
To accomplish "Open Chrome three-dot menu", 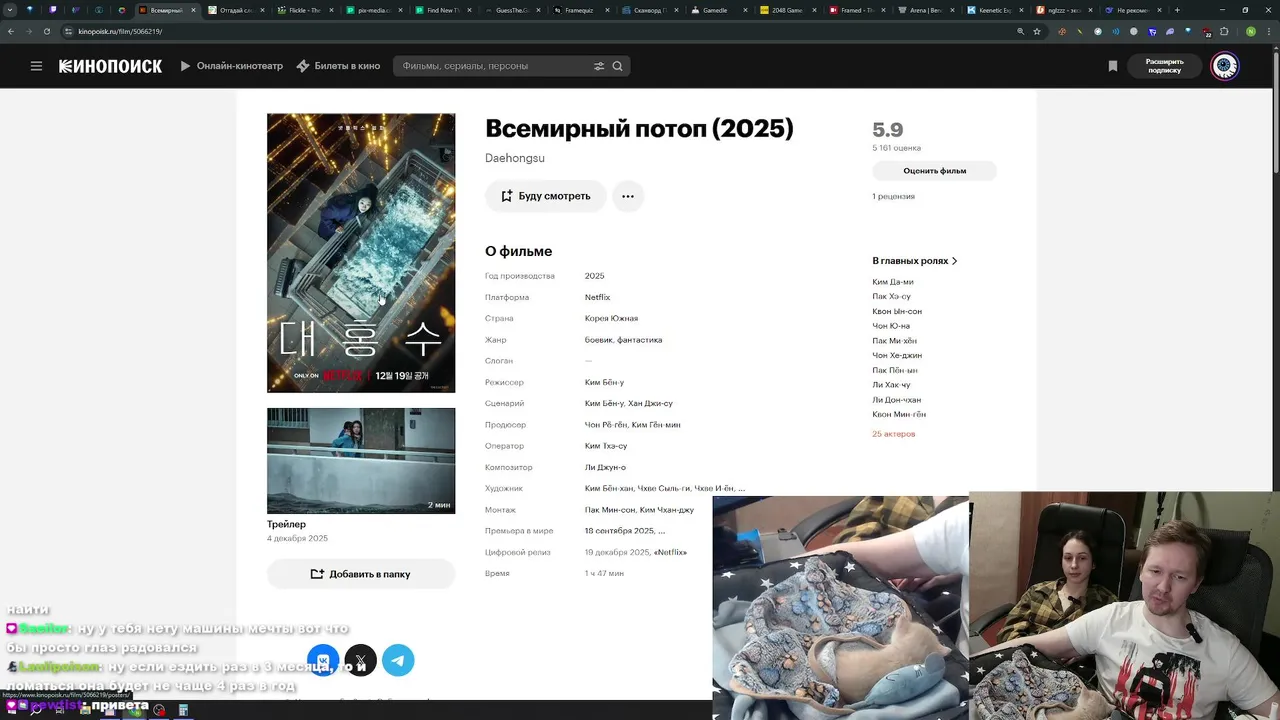I will click(1270, 31).
